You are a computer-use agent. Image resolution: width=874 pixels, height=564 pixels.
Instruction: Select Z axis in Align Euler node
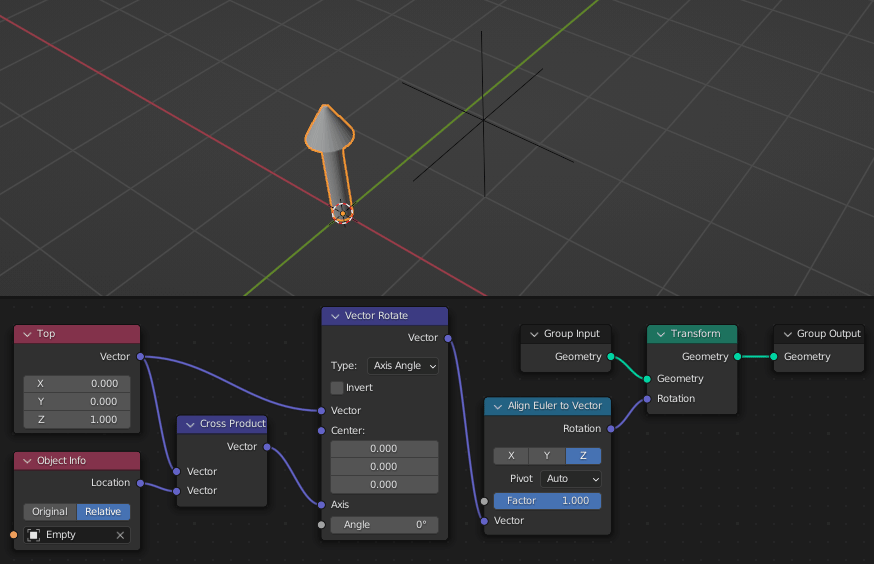[x=583, y=456]
